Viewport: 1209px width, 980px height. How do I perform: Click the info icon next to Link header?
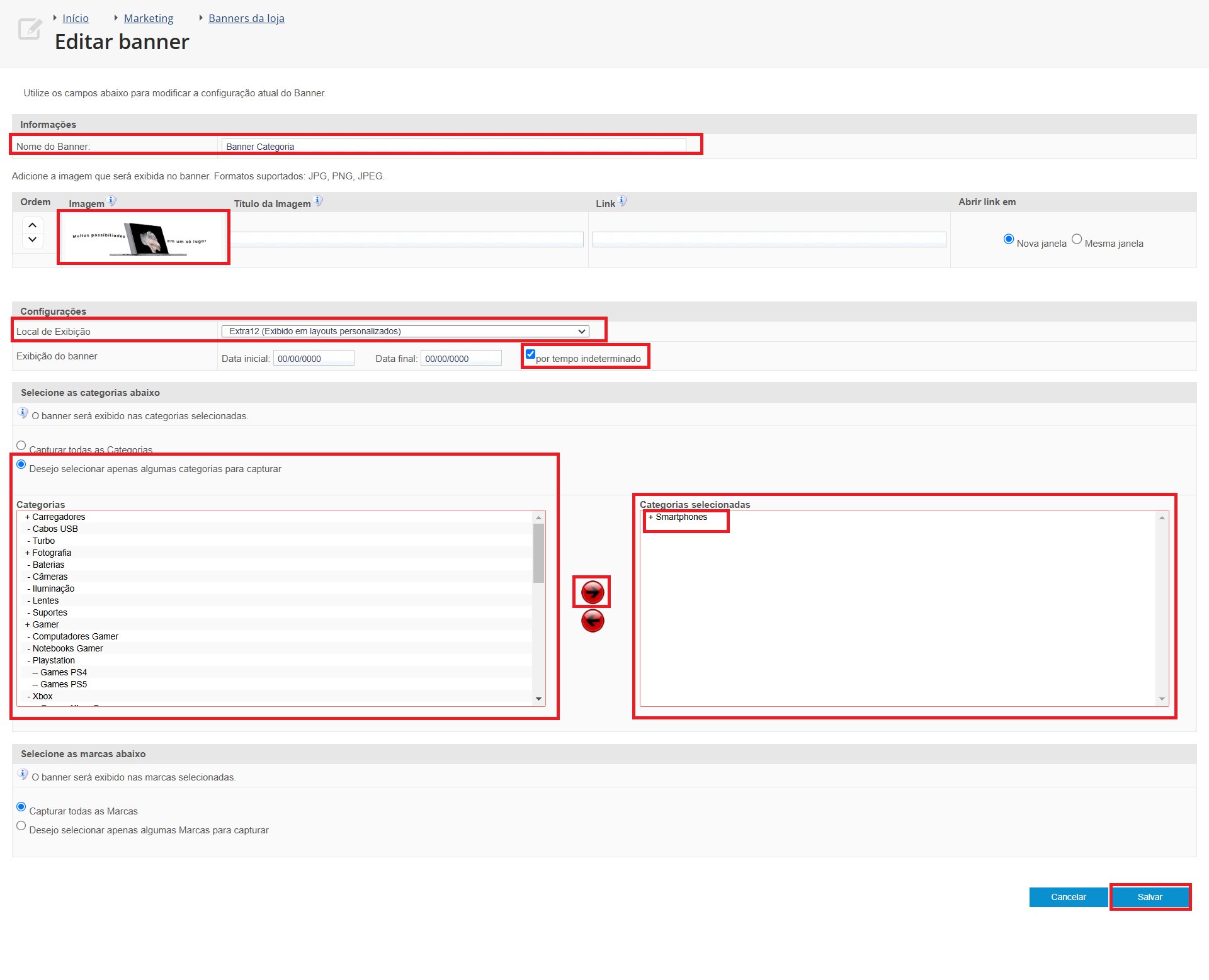point(622,201)
